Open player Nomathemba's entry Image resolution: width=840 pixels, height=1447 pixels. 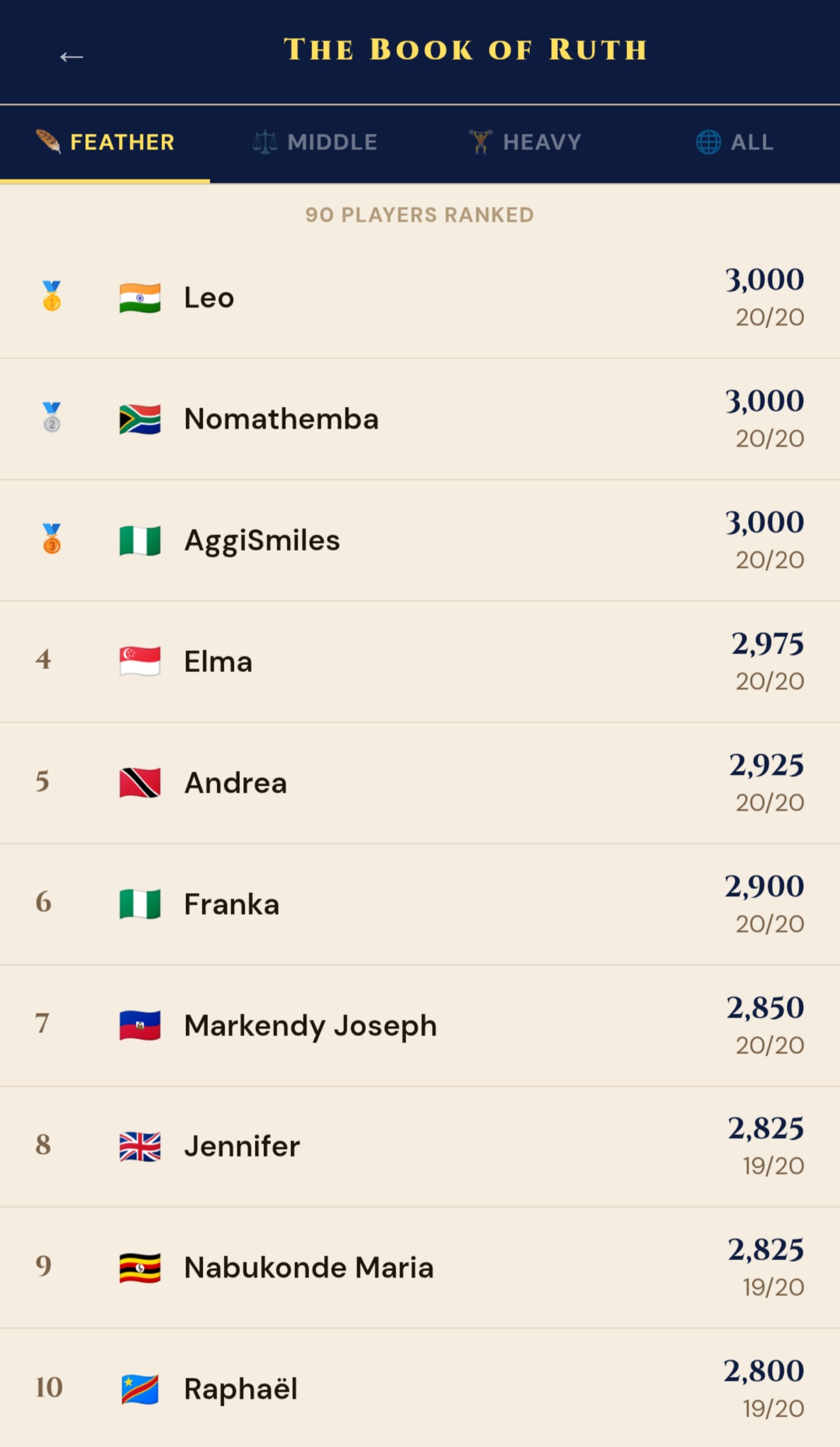(281, 420)
